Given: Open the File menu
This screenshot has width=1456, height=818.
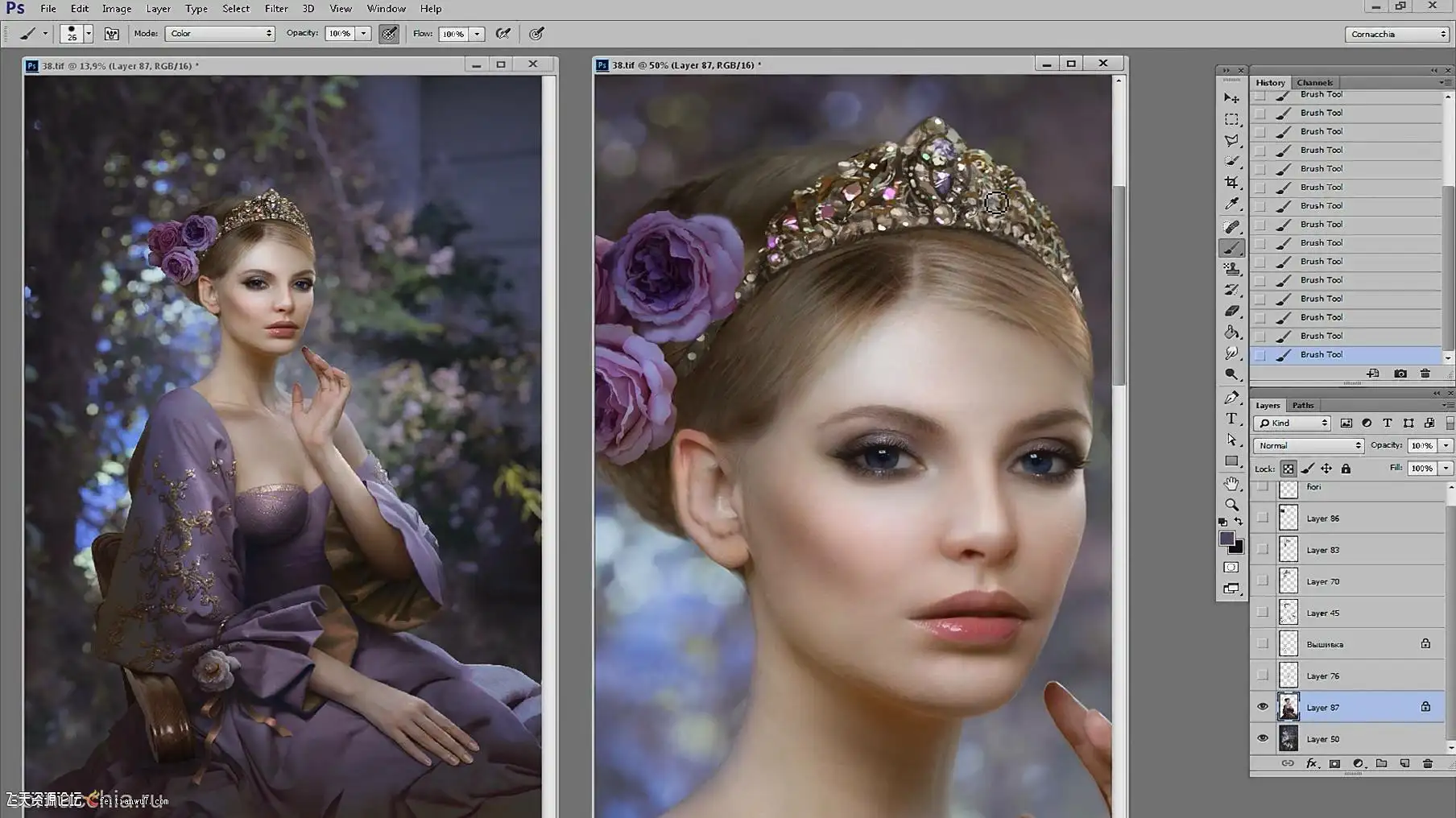Looking at the screenshot, I should coord(48,9).
